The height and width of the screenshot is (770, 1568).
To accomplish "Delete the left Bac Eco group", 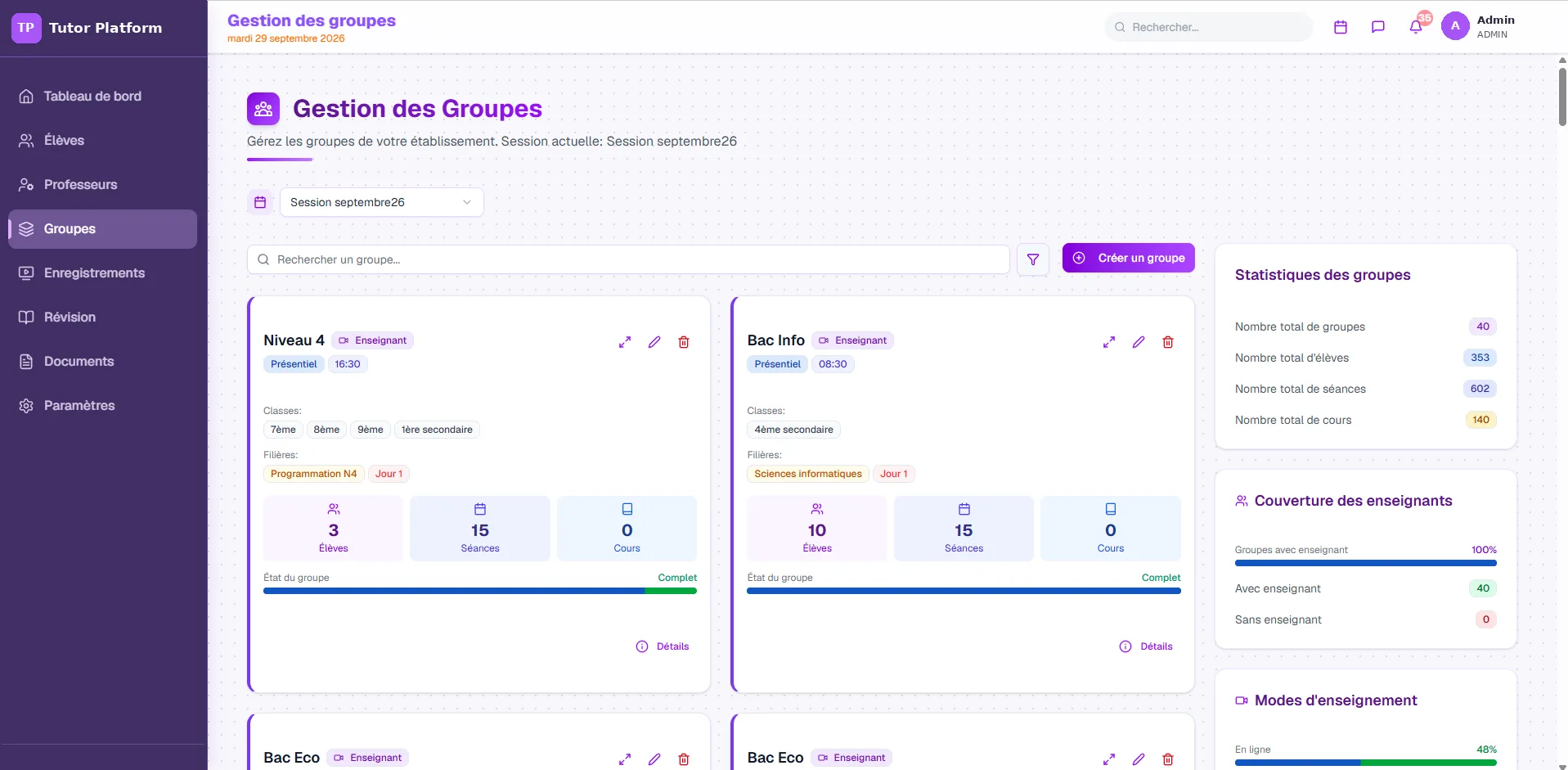I will coord(684,759).
